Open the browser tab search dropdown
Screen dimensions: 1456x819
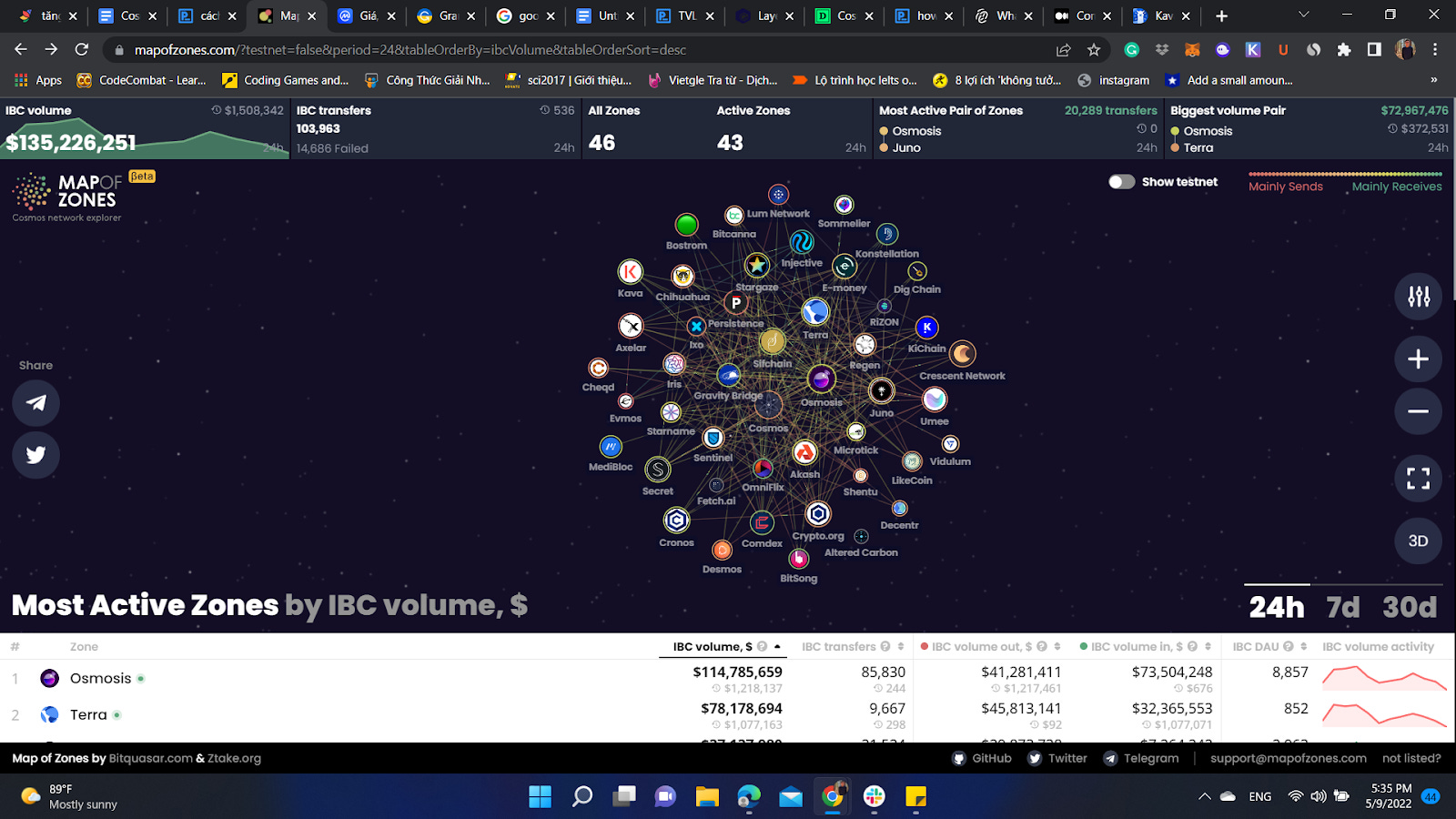[1303, 15]
